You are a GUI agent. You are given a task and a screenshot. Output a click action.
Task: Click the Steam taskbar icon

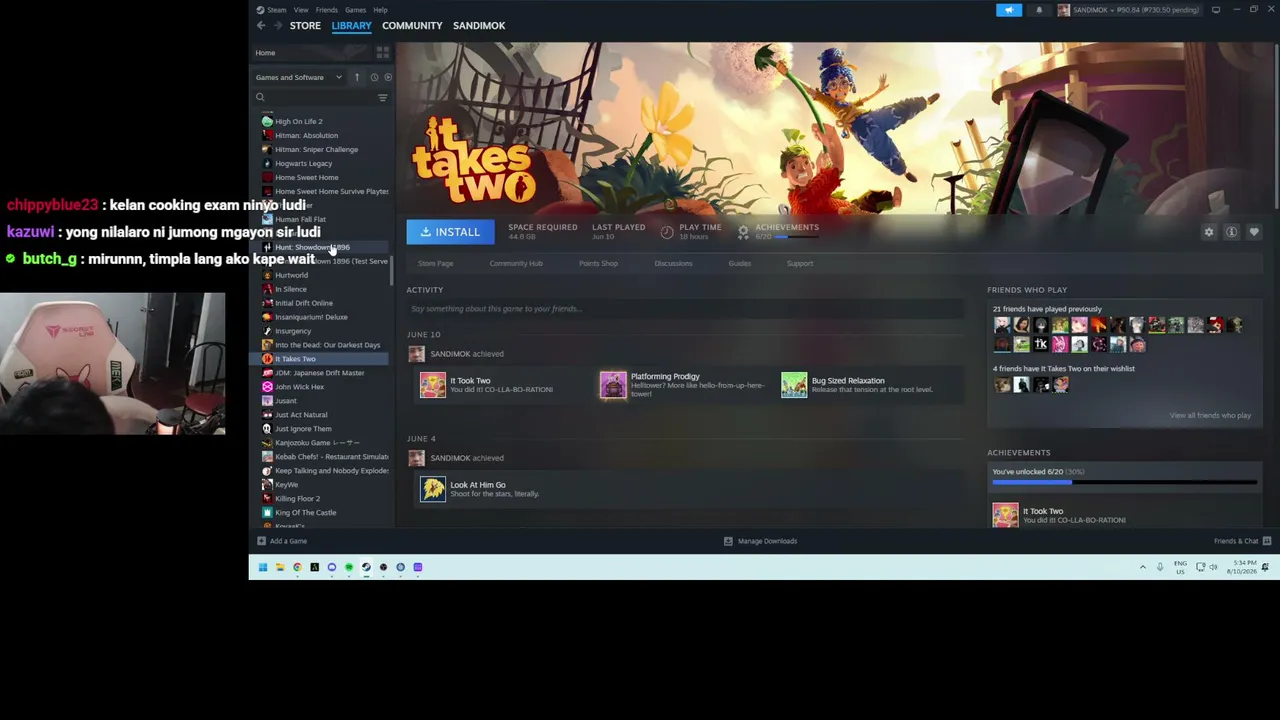point(366,567)
